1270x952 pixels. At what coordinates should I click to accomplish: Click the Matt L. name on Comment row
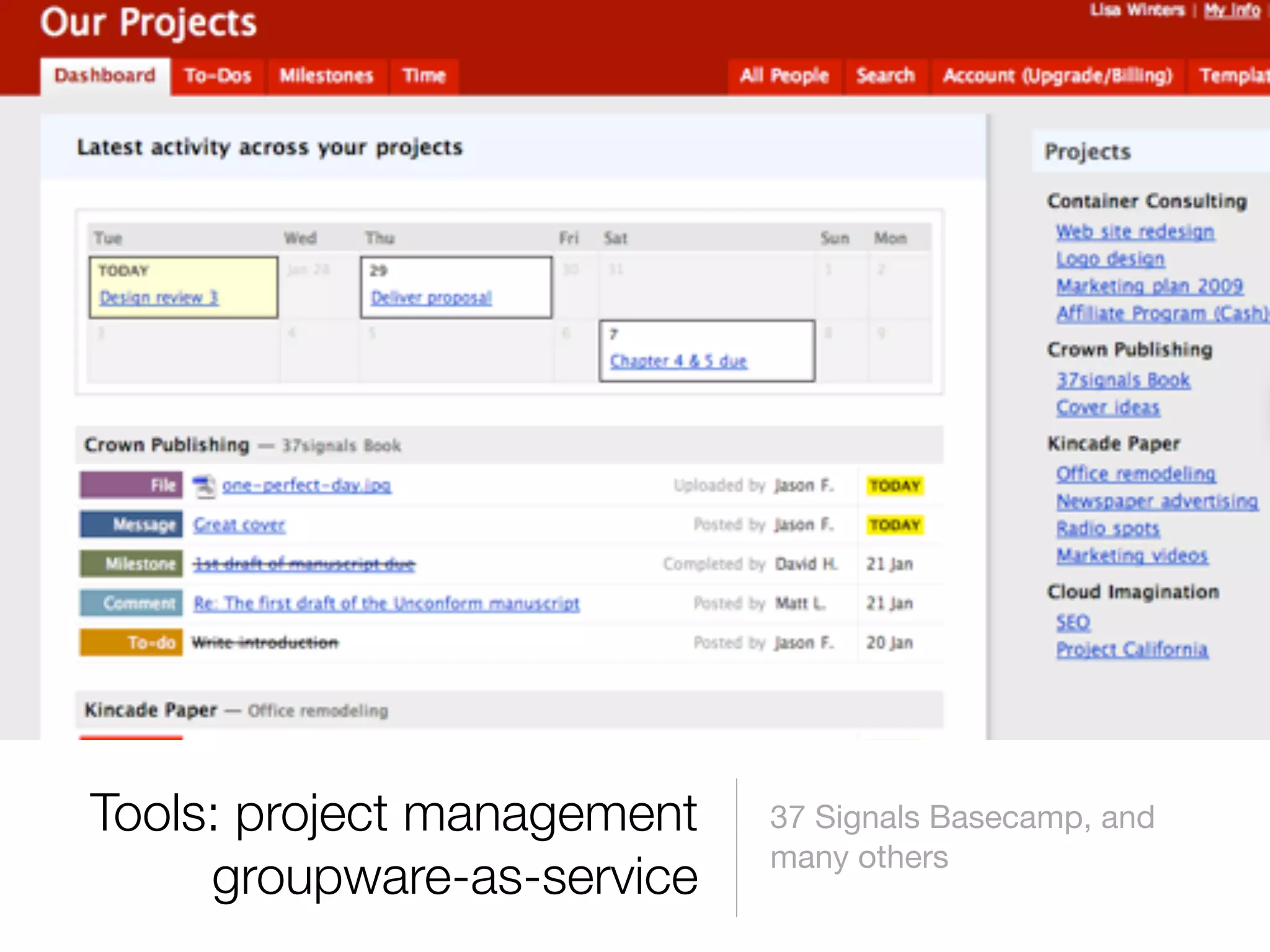point(801,603)
